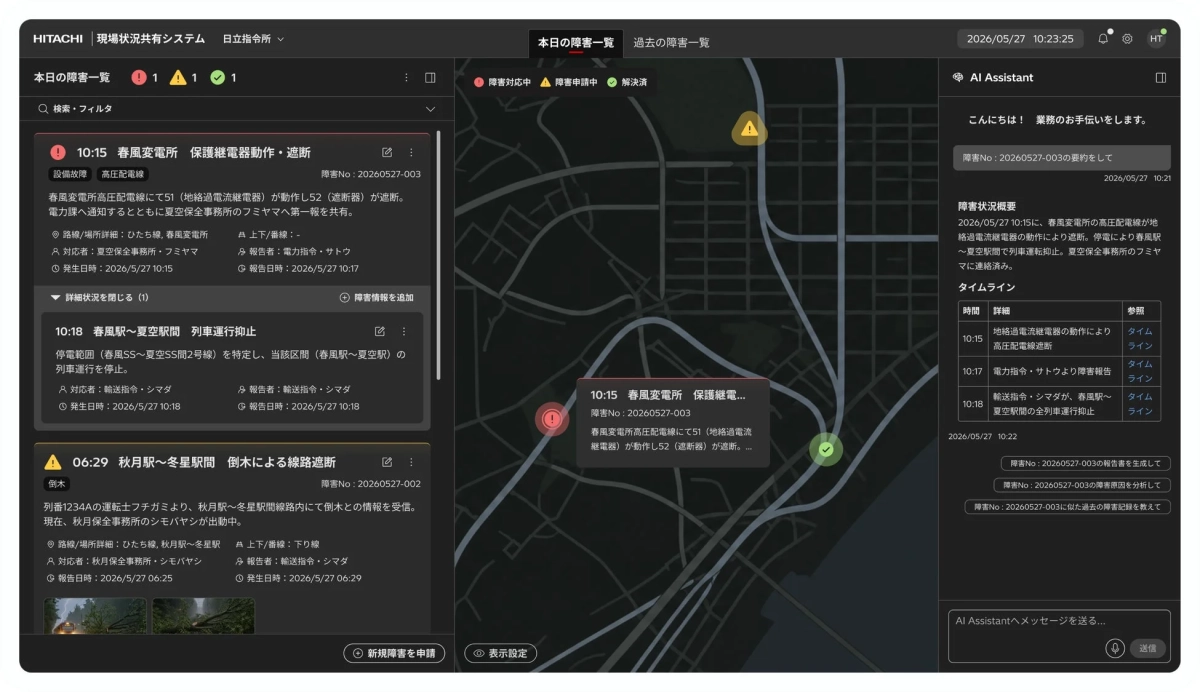Open タイムライン link for 10:17 row

click(x=1140, y=372)
